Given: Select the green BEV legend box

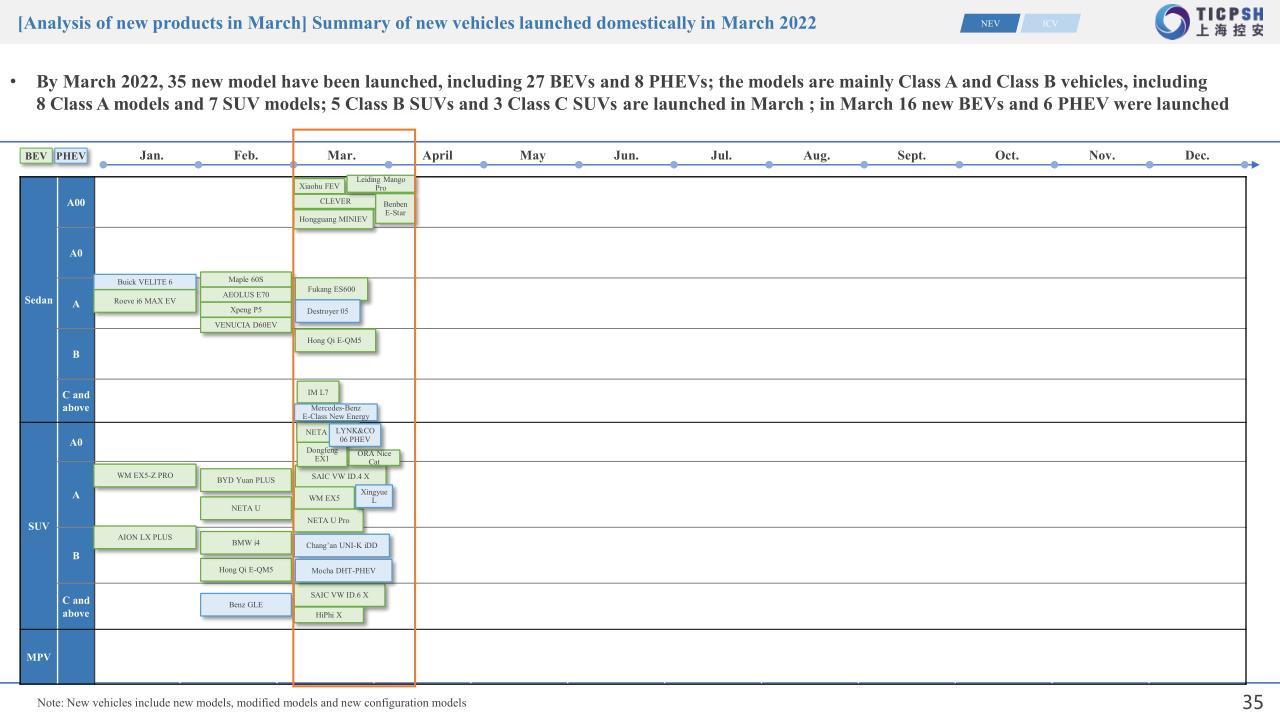Looking at the screenshot, I should [x=36, y=156].
